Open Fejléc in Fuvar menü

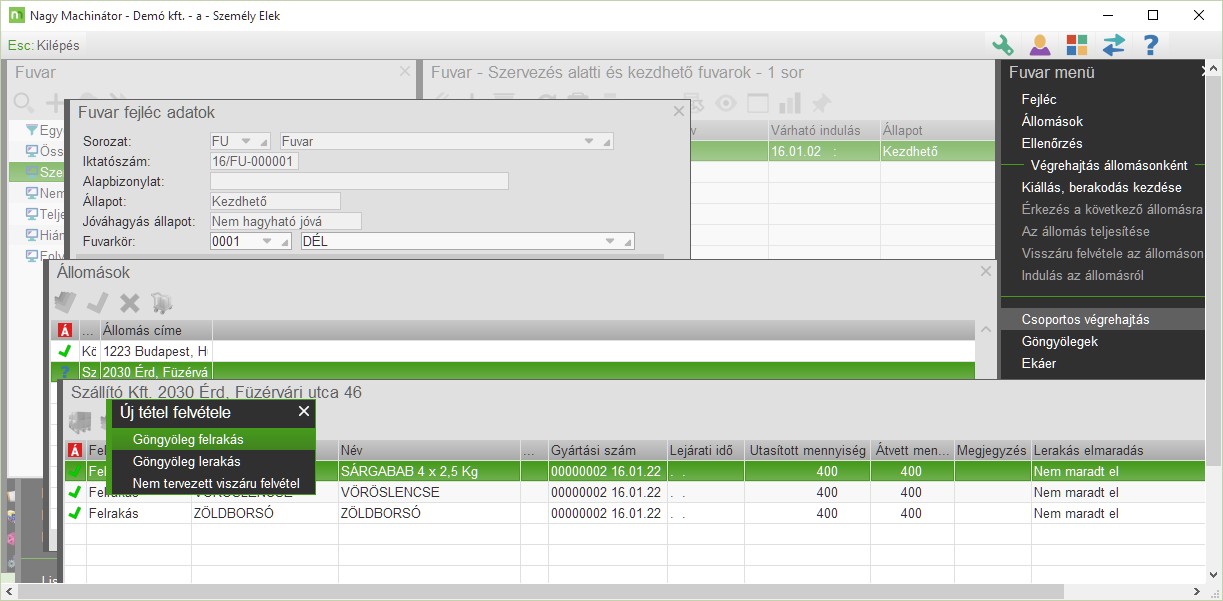point(1039,99)
